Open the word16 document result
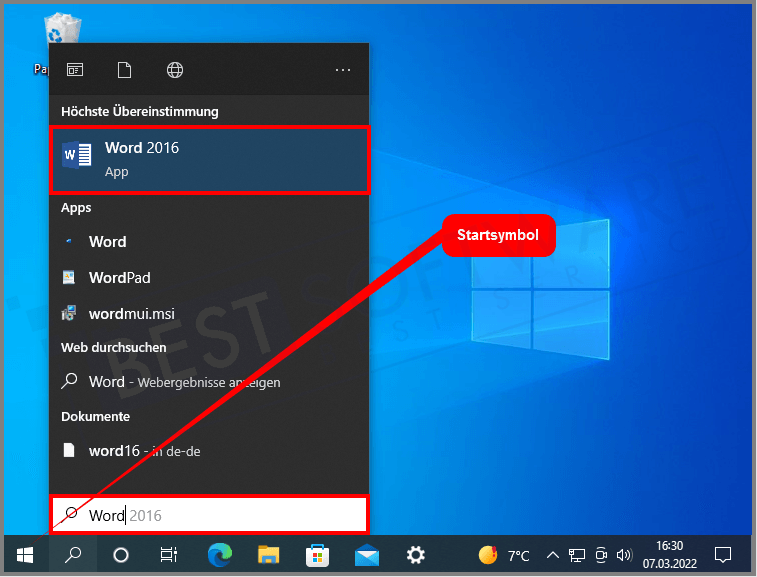 [144, 450]
